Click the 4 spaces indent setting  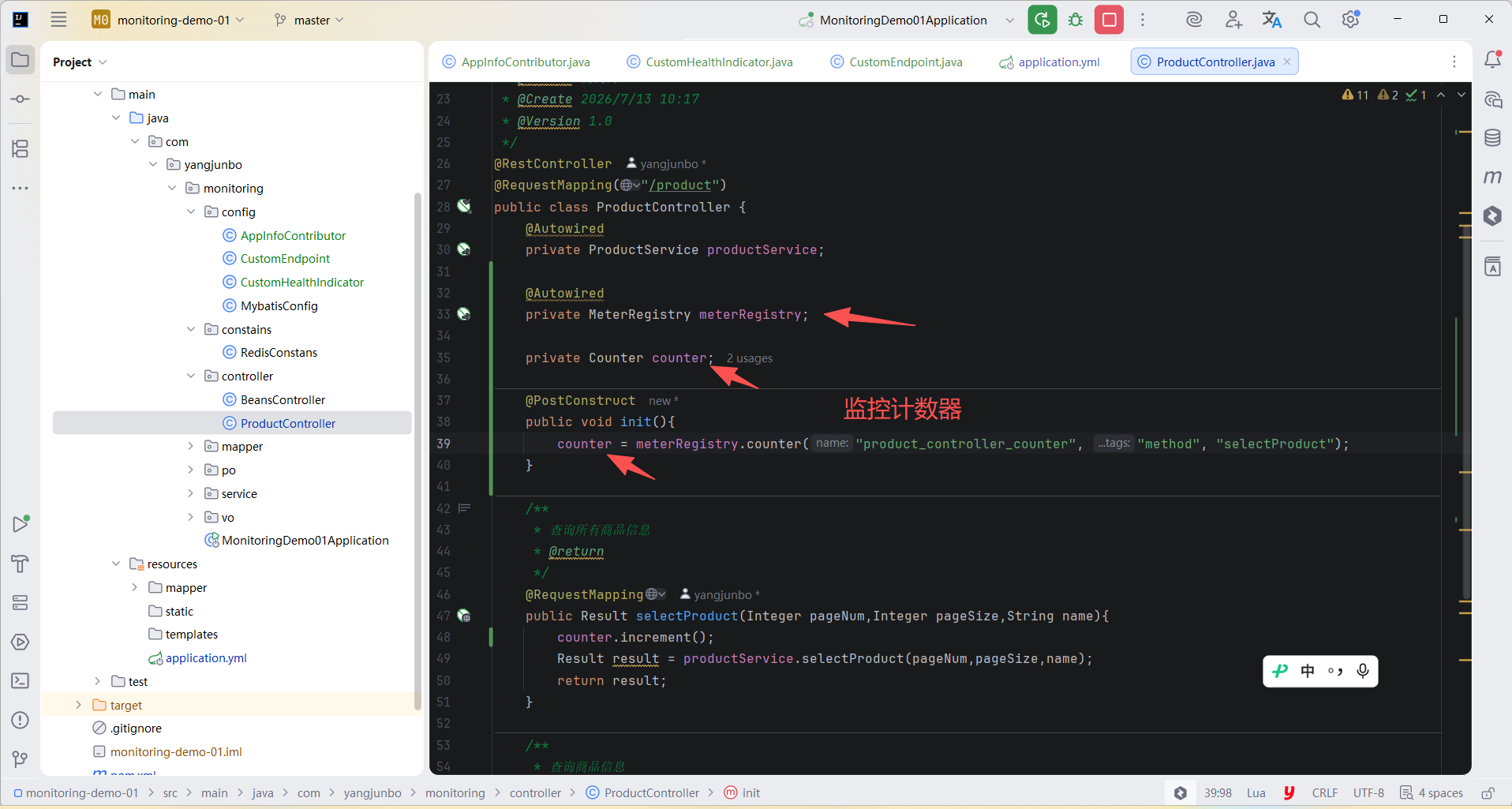click(x=1432, y=793)
